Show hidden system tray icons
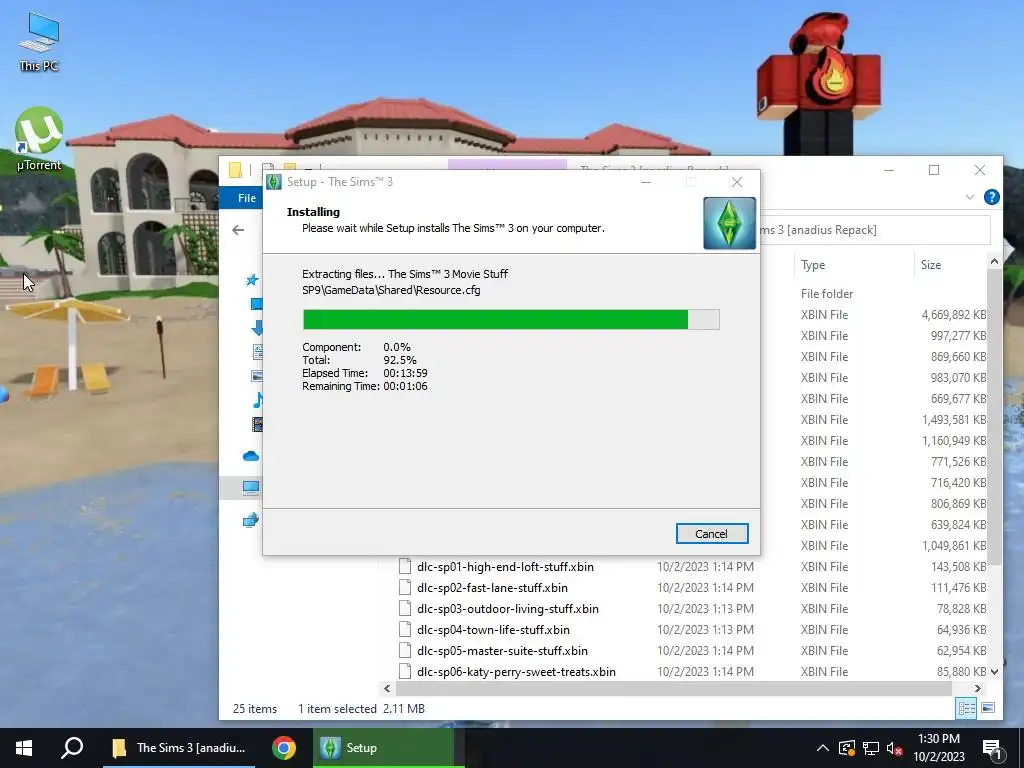Image resolution: width=1024 pixels, height=768 pixels. coord(822,748)
